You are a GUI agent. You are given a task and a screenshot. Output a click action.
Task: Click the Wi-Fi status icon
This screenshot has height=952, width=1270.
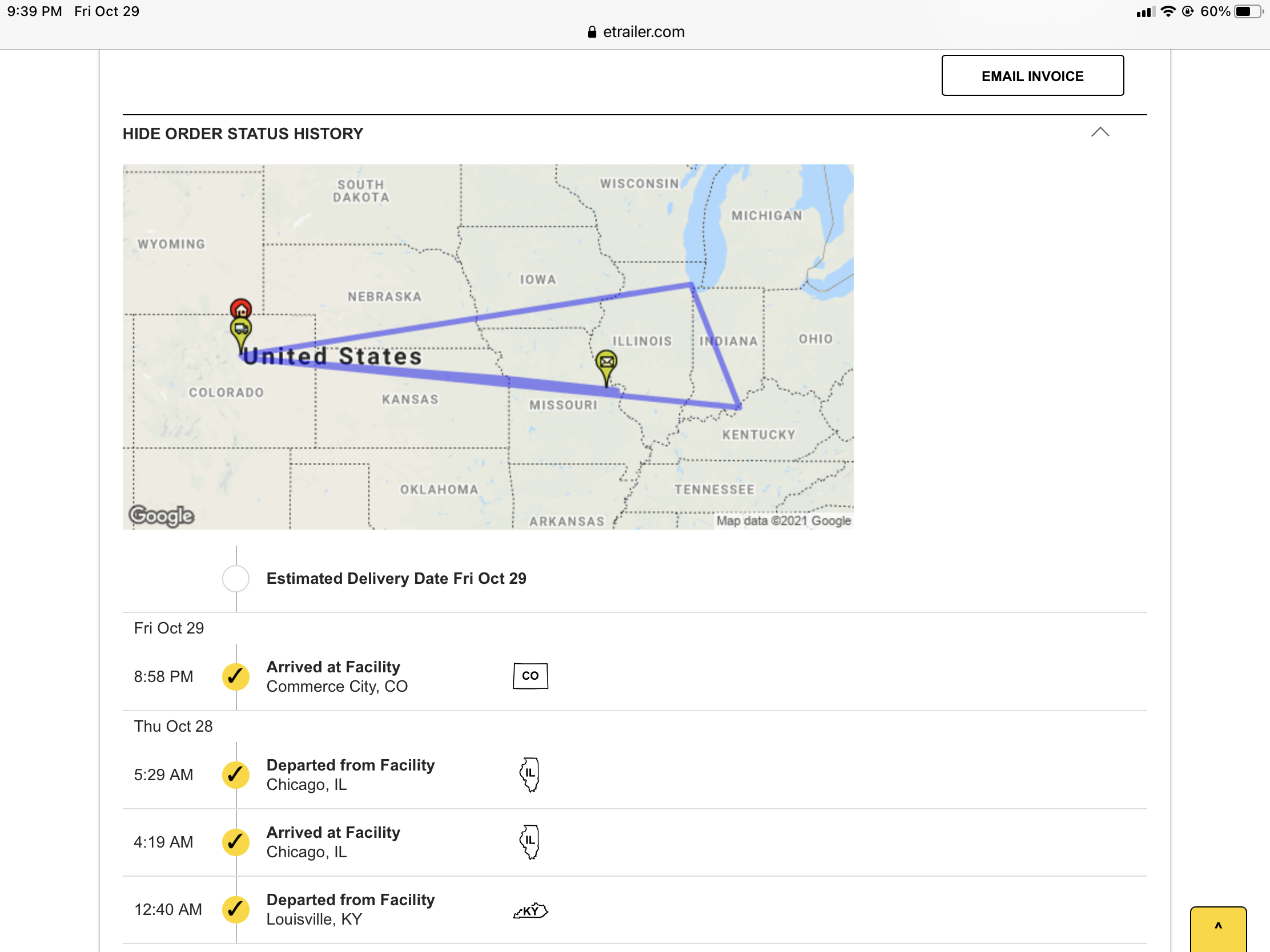click(x=1167, y=11)
